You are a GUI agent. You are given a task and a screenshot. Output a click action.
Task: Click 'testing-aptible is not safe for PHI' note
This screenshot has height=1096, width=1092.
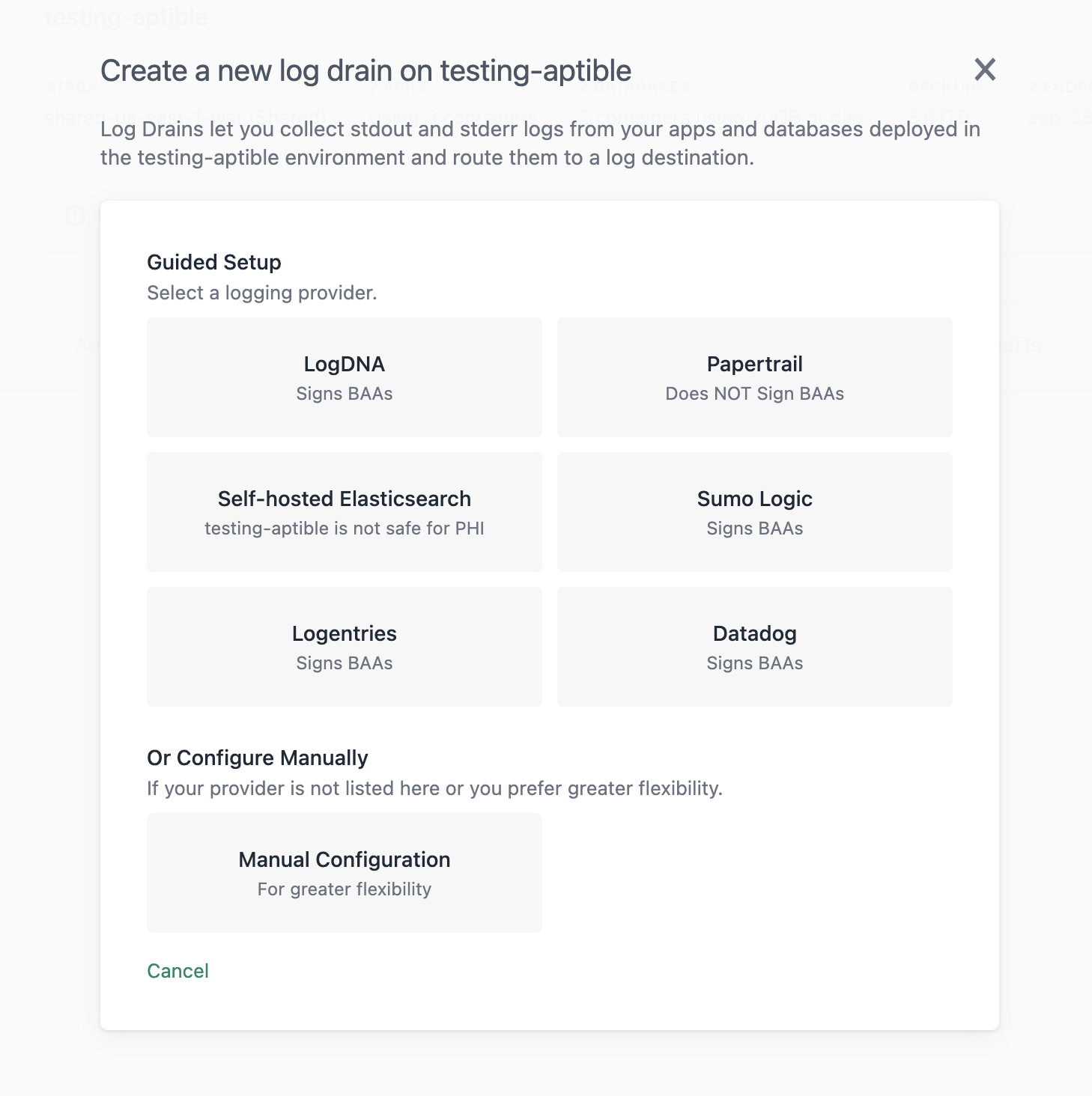pos(345,529)
